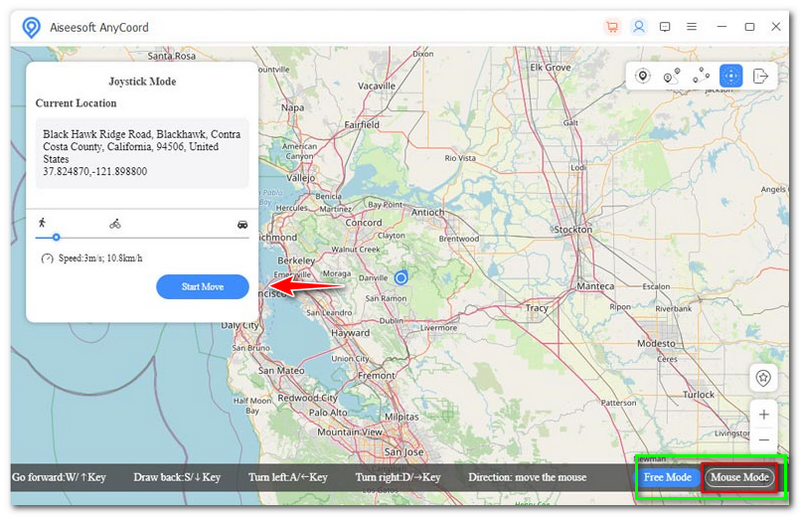Select the Multi-stop Mode route icon

[701, 76]
